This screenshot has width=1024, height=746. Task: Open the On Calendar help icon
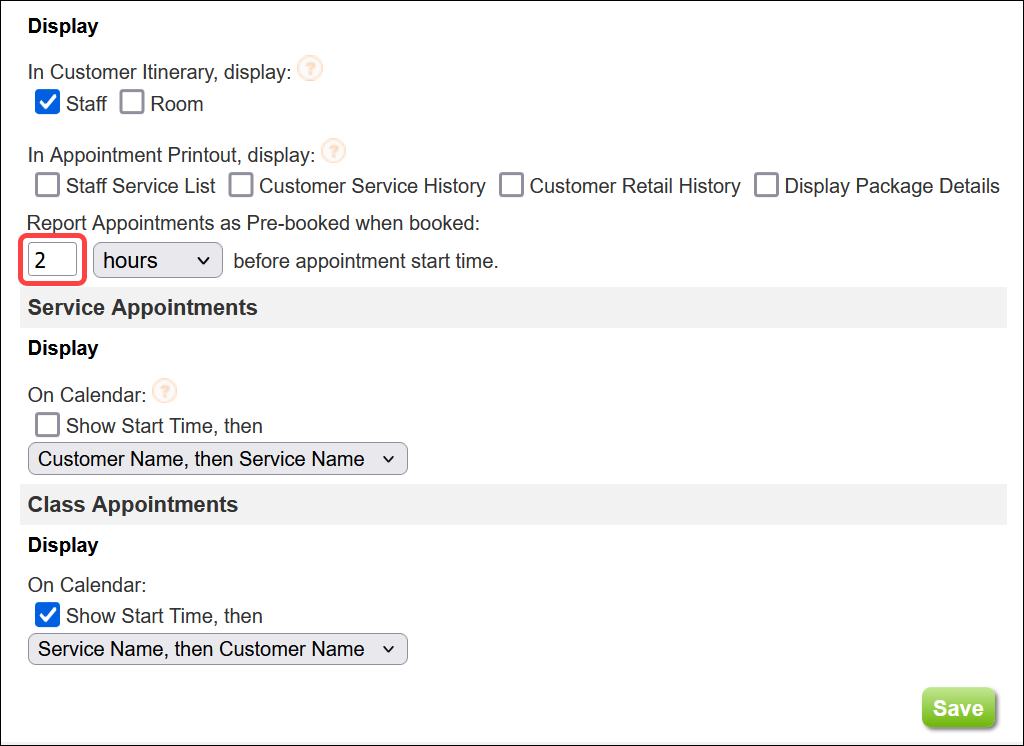[x=164, y=391]
